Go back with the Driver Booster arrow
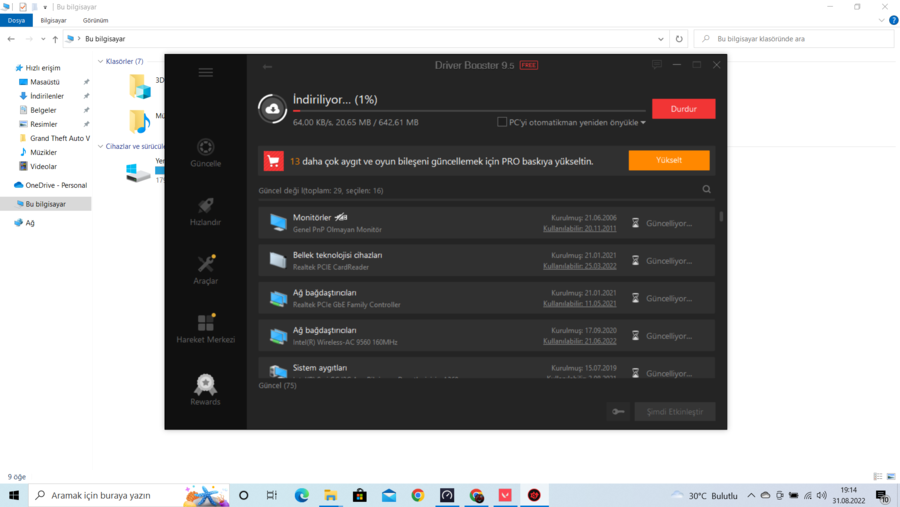900x507 pixels. 267,67
